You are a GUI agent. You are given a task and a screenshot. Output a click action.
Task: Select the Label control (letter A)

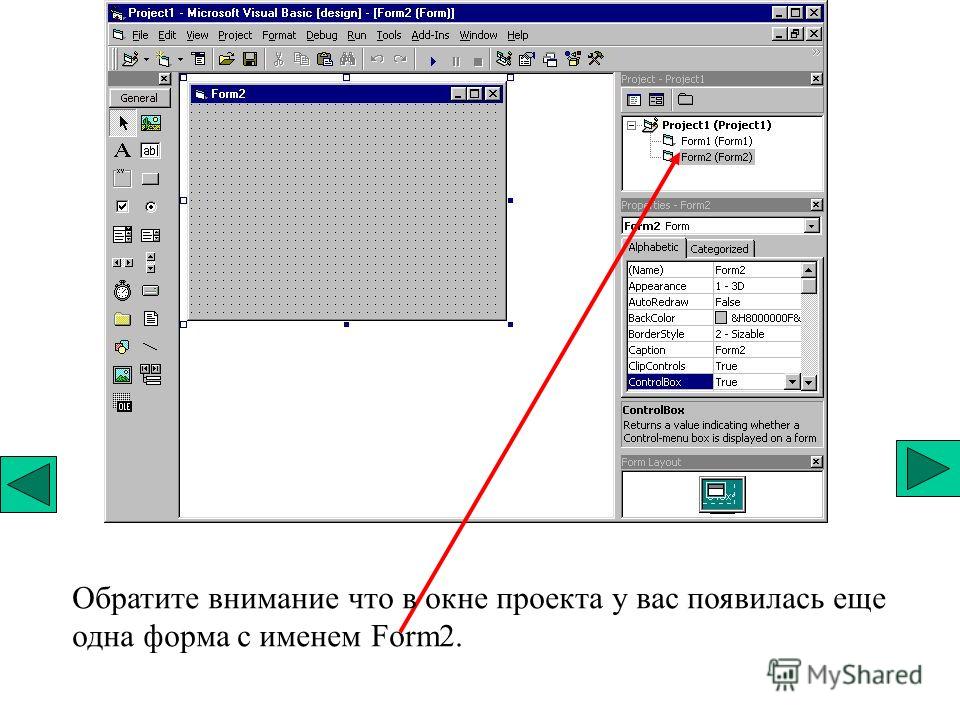(x=122, y=151)
